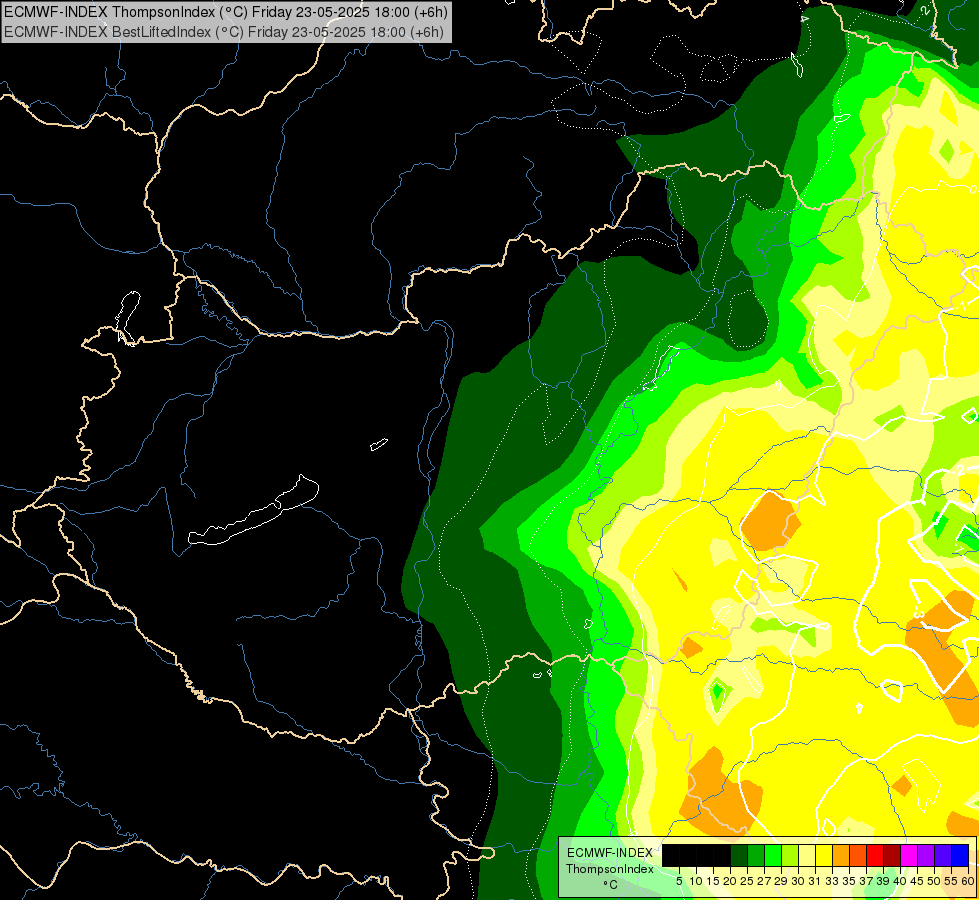Click the legend scale value 60
Viewport: 979px width, 900px height.
pyautogui.click(x=968, y=881)
